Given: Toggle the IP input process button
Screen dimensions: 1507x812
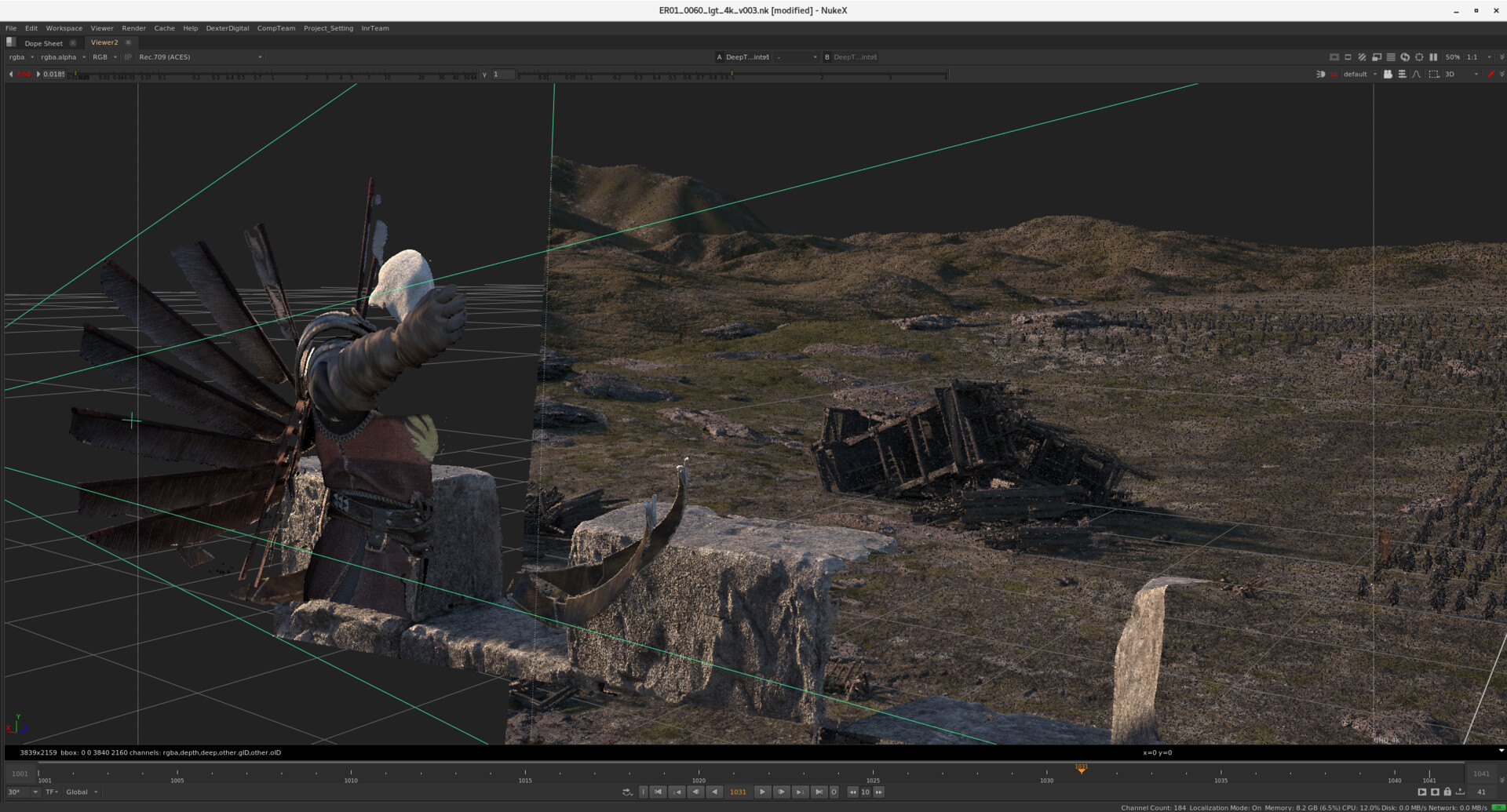Looking at the screenshot, I should pos(128,57).
